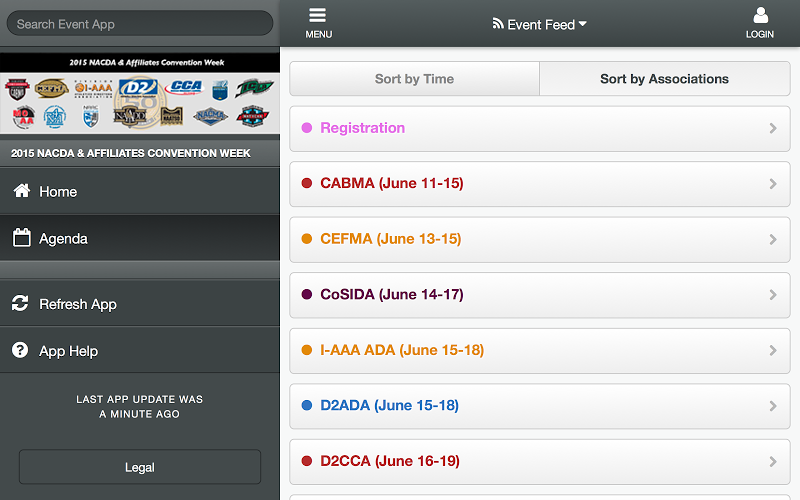Open D2ADA (June 15-18) text
The image size is (800, 500).
tap(389, 405)
